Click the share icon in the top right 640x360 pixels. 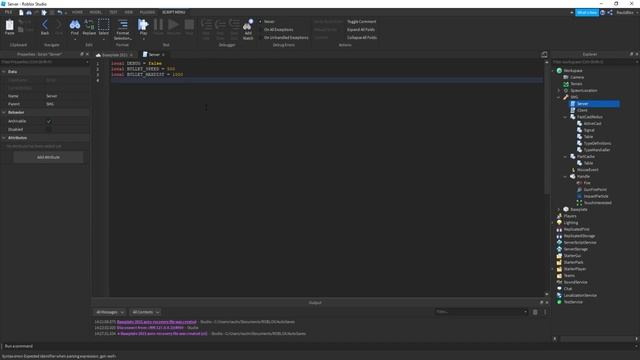[x=610, y=13]
